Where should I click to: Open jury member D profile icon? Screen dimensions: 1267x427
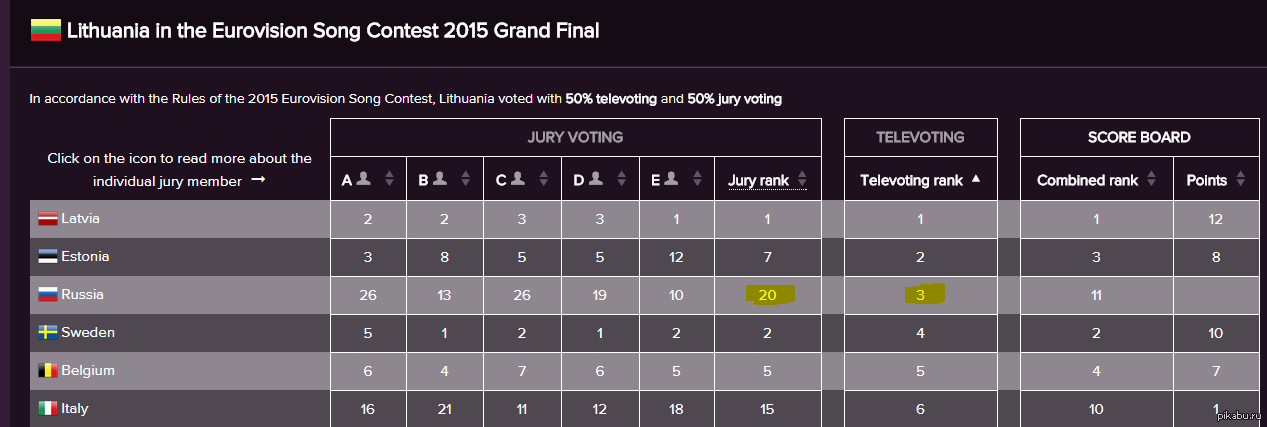[x=597, y=179]
